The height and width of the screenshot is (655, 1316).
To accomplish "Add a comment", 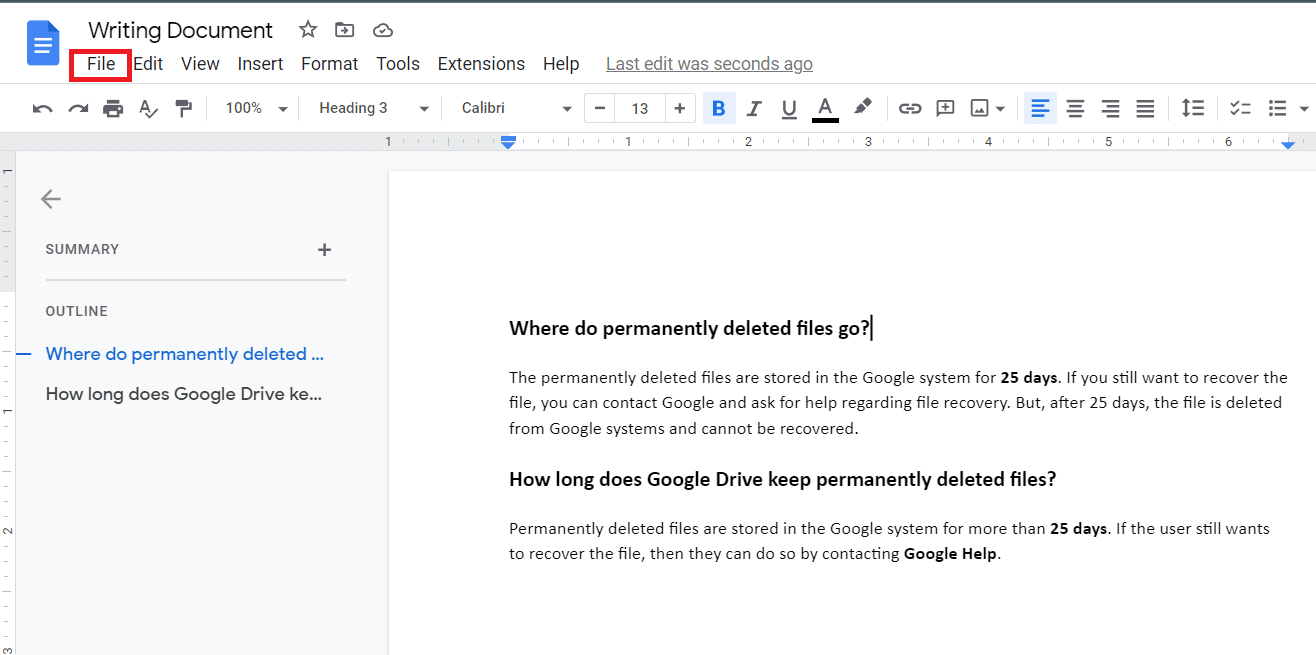I will click(945, 108).
